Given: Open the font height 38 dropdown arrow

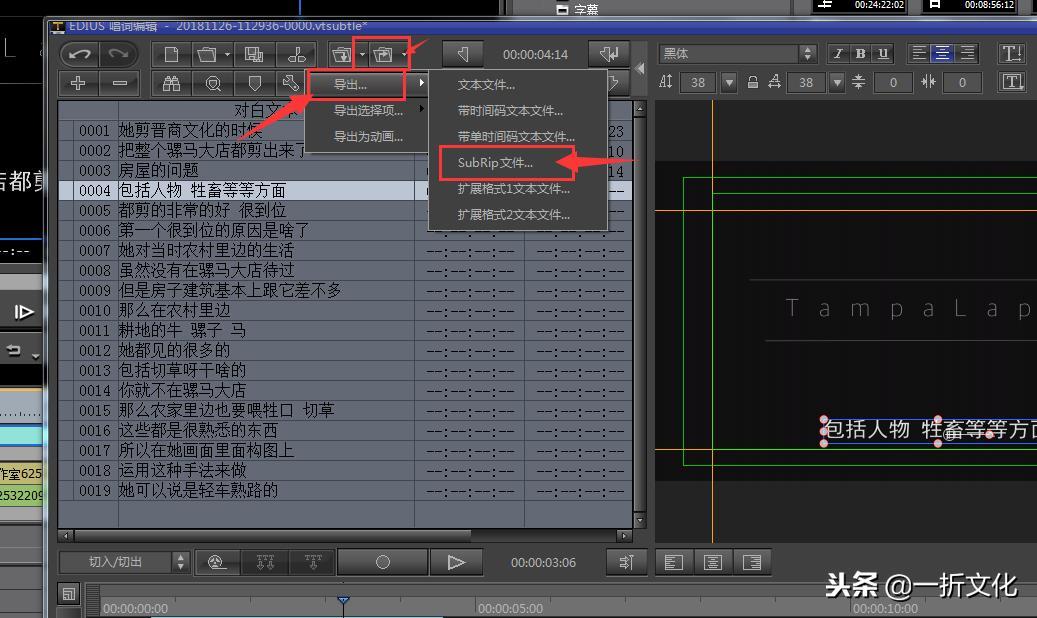Looking at the screenshot, I should click(x=729, y=83).
